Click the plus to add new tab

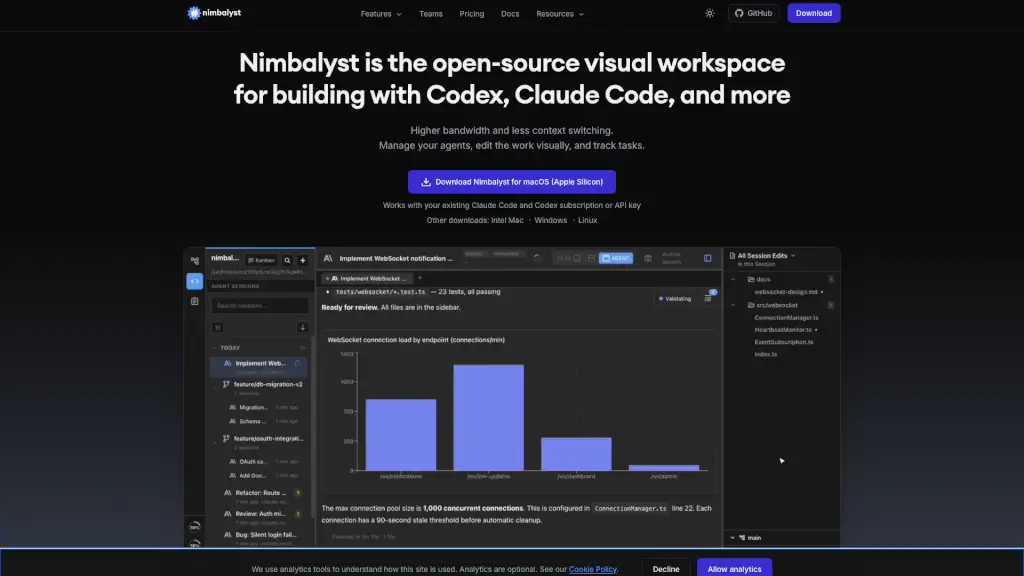(x=420, y=278)
